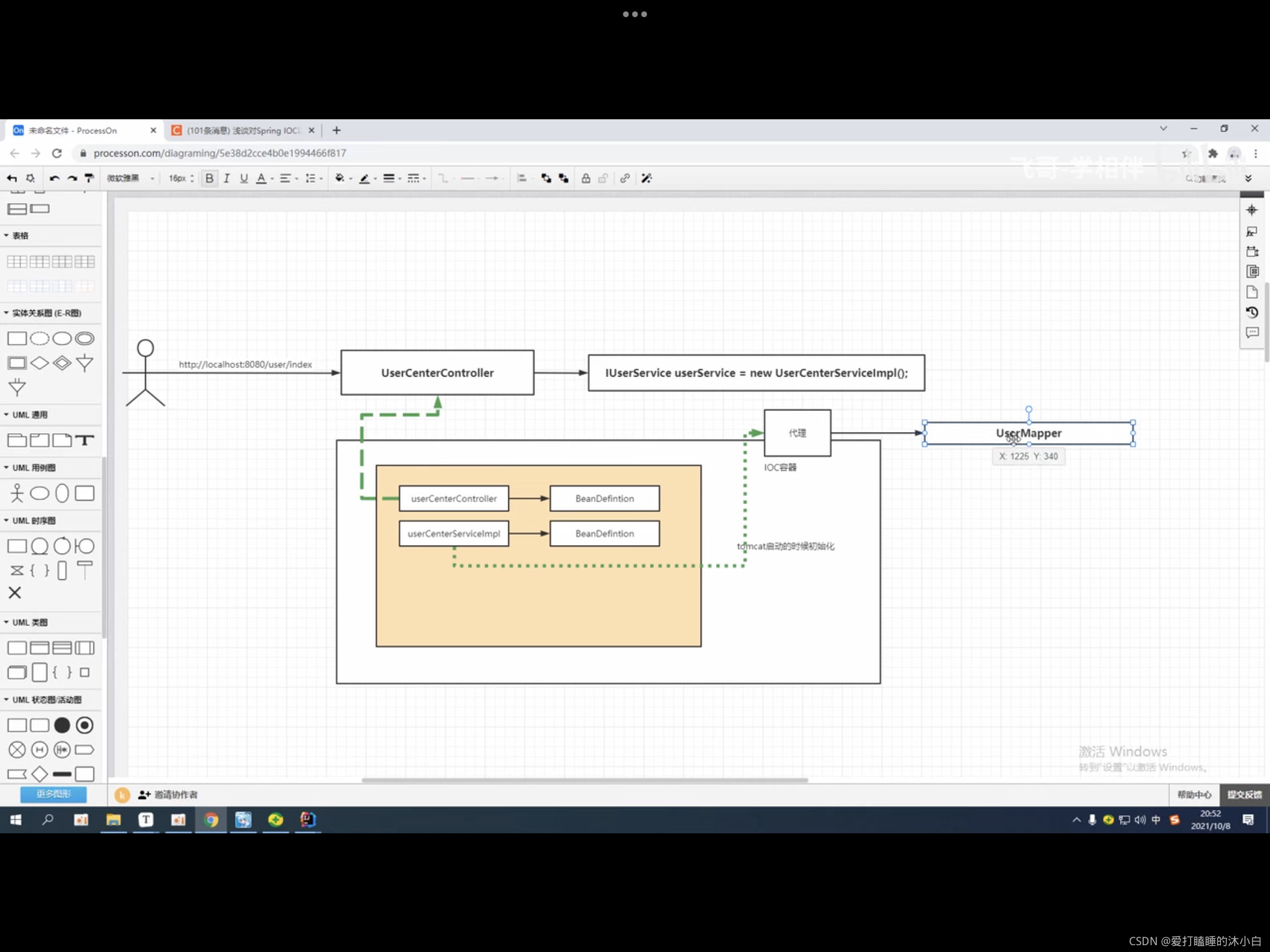The height and width of the screenshot is (952, 1270).
Task: Click the redo arrow in toolbar
Action: point(72,179)
